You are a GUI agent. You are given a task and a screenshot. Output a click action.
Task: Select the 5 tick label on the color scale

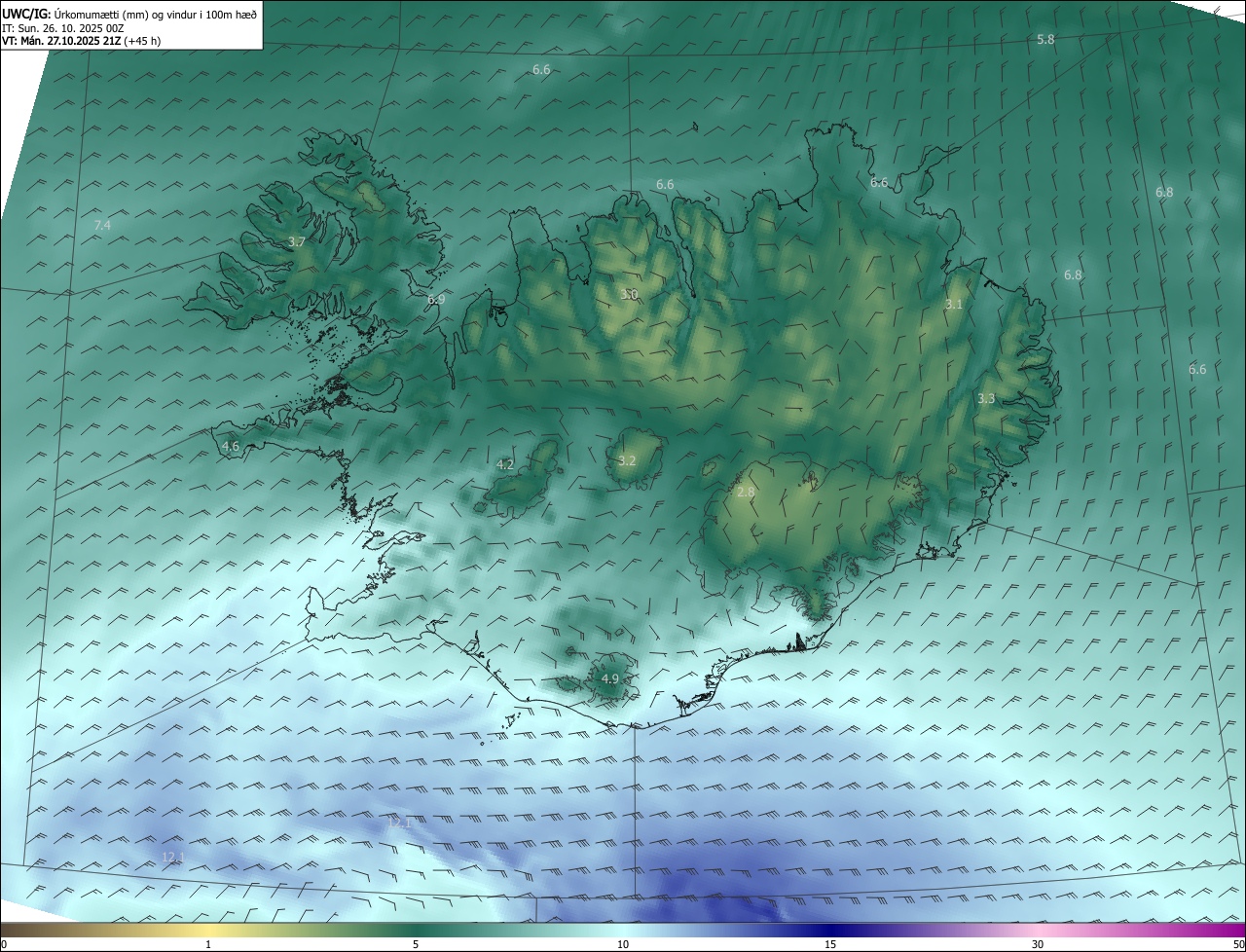point(416,944)
